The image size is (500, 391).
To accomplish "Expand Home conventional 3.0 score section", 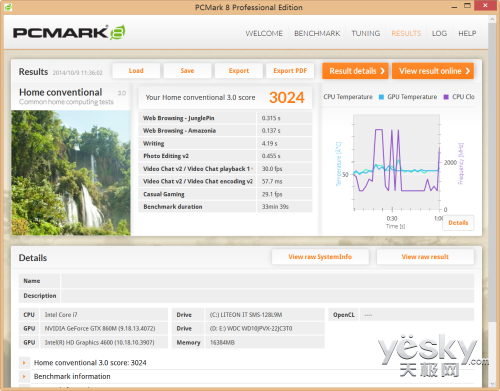I will (24, 363).
